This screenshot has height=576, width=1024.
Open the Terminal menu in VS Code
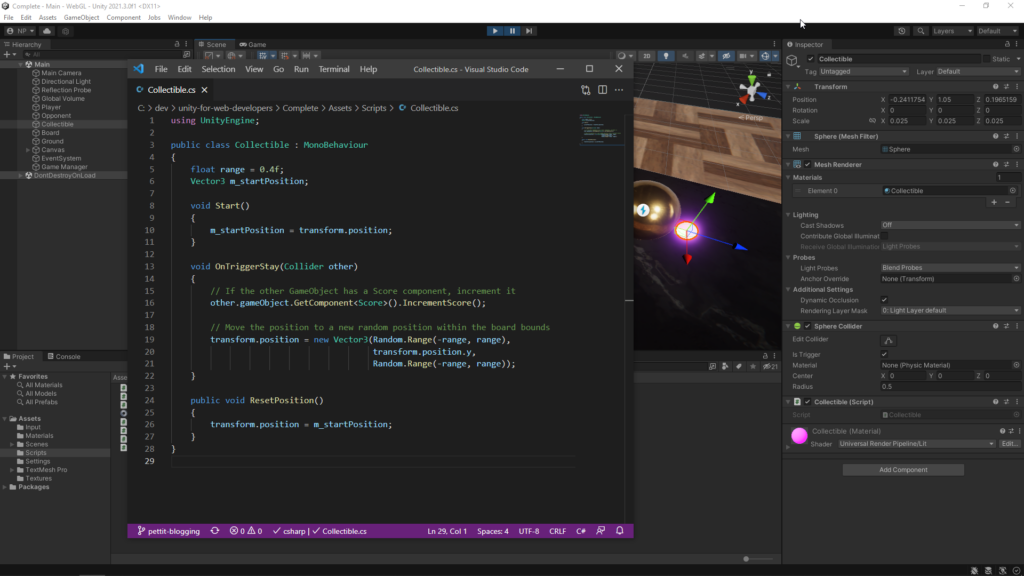pyautogui.click(x=334, y=69)
